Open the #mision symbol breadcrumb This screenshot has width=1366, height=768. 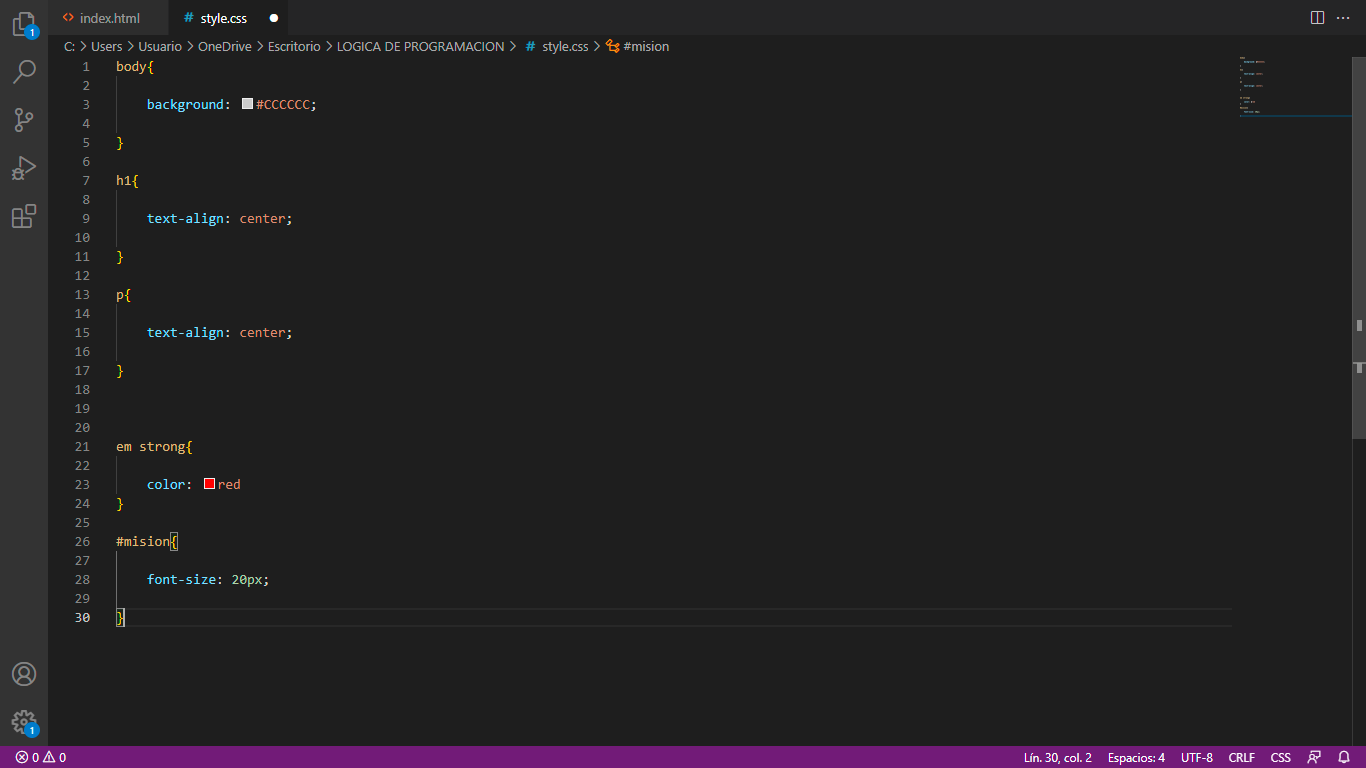point(646,46)
